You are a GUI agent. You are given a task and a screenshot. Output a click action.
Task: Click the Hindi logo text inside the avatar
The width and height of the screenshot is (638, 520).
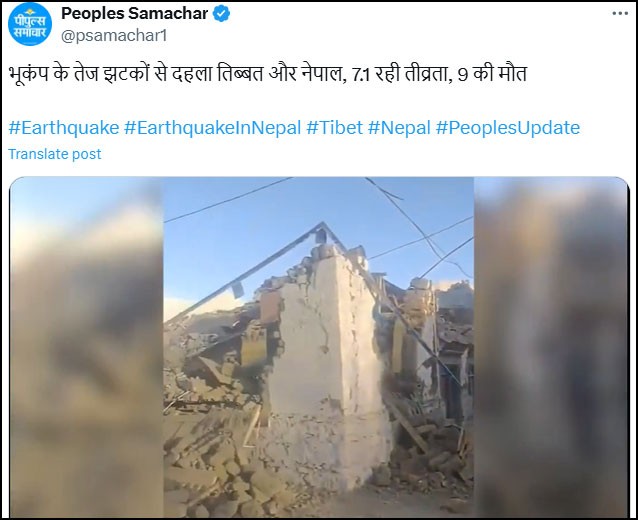pyautogui.click(x=30, y=26)
